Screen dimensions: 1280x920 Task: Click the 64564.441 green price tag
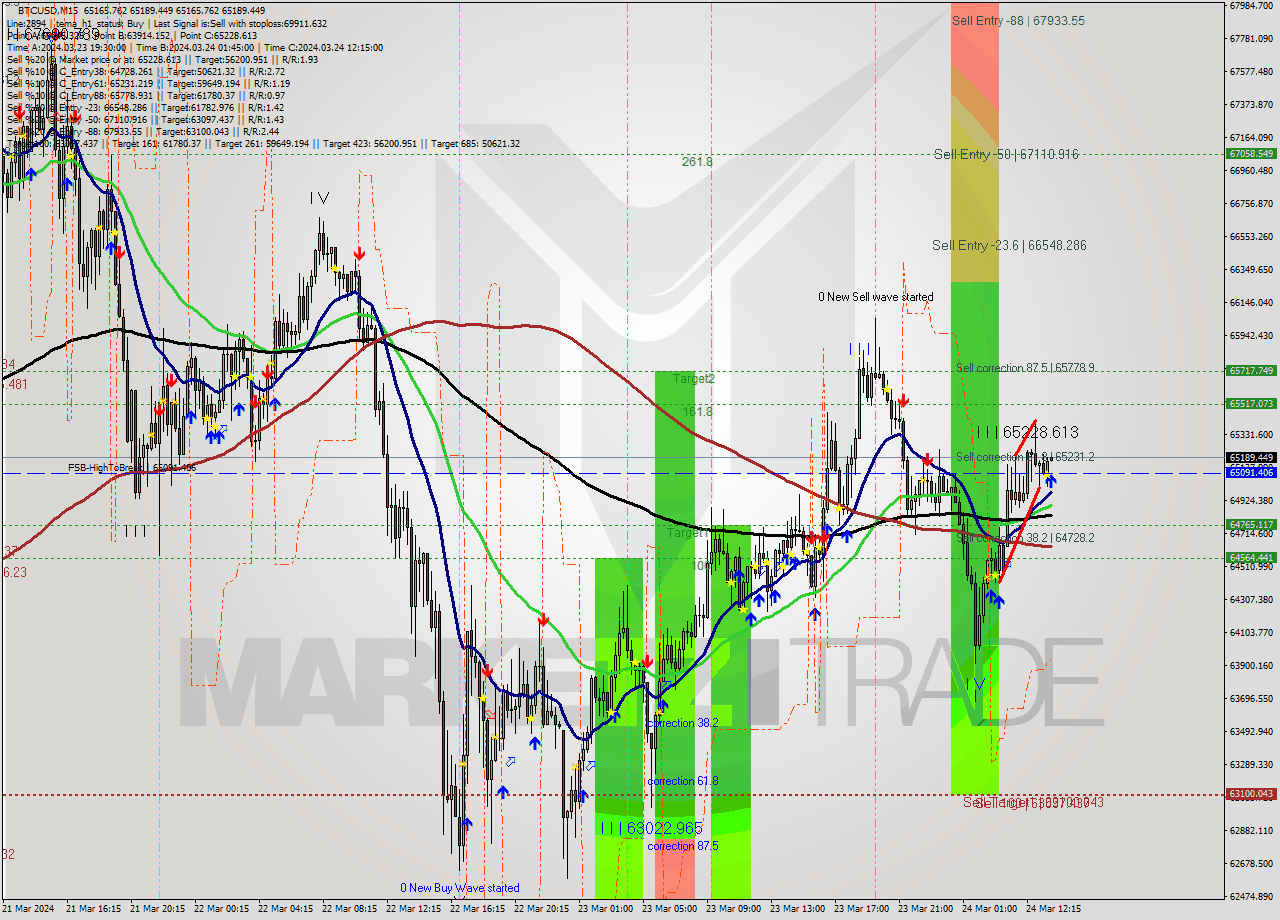coord(1250,558)
